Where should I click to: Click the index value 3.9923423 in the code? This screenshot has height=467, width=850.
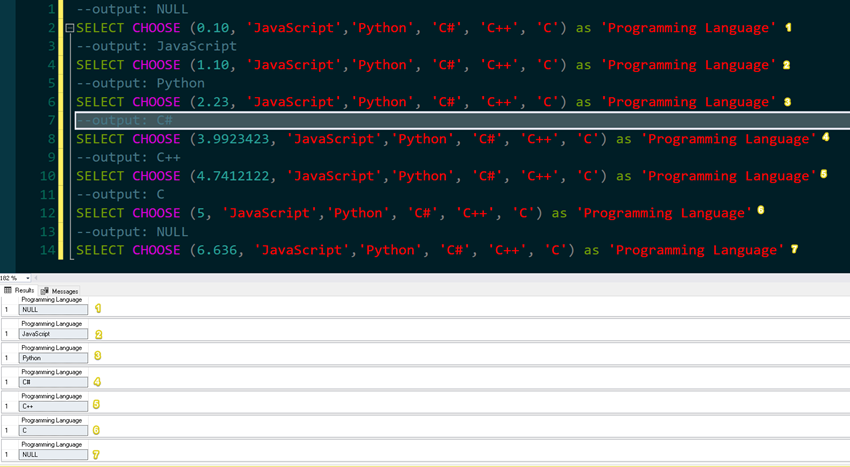click(233, 139)
